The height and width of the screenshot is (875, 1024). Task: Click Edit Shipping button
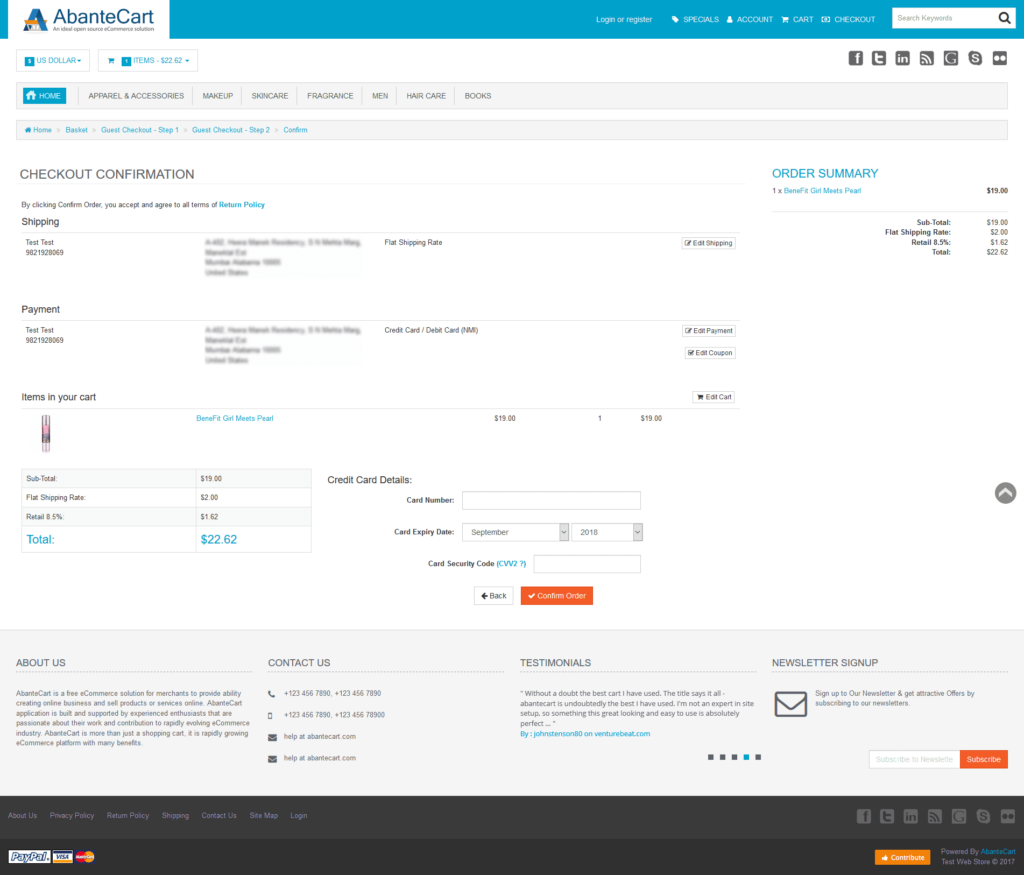coord(708,243)
